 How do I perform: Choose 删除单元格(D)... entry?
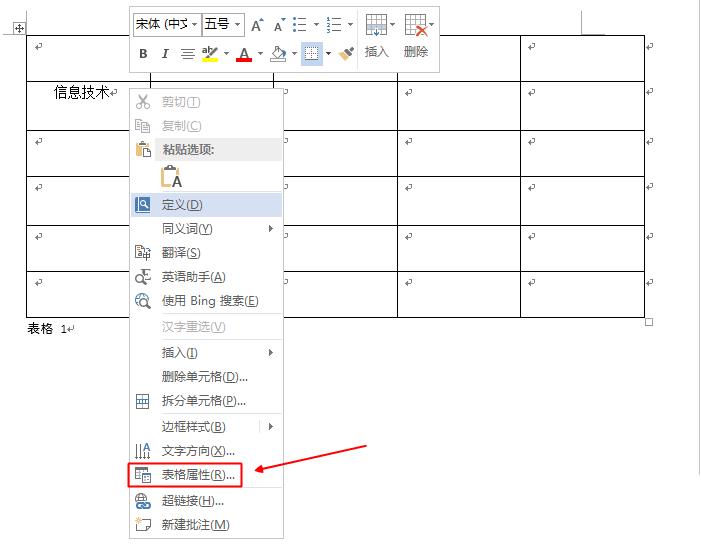[207, 377]
